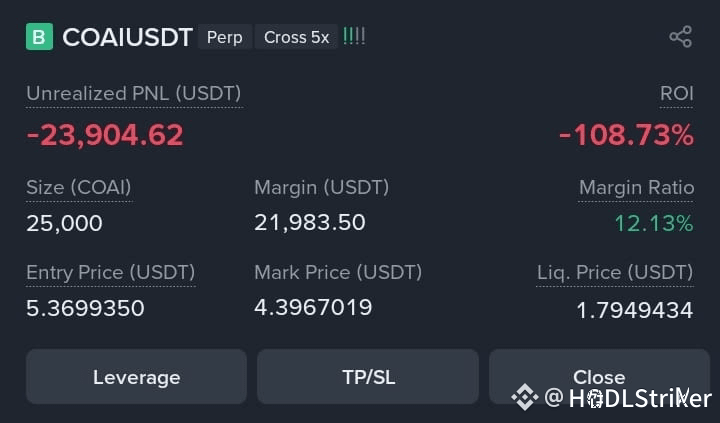Tap the Liq. Price (USDT) label

[x=615, y=272]
